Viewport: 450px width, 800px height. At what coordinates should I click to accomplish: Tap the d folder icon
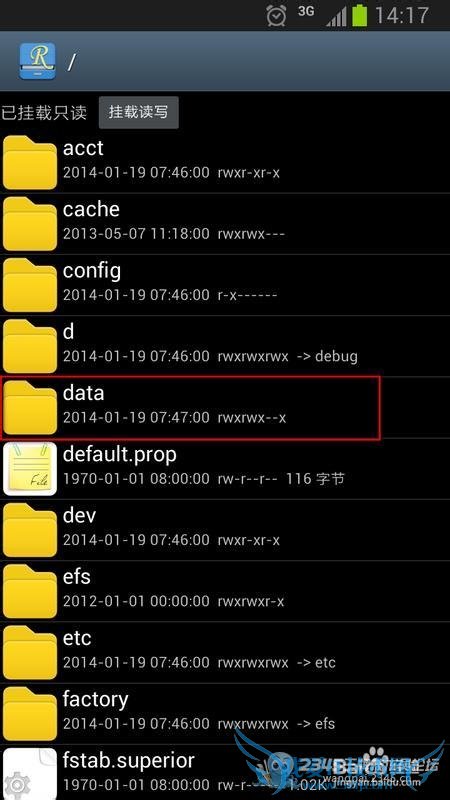[x=30, y=346]
